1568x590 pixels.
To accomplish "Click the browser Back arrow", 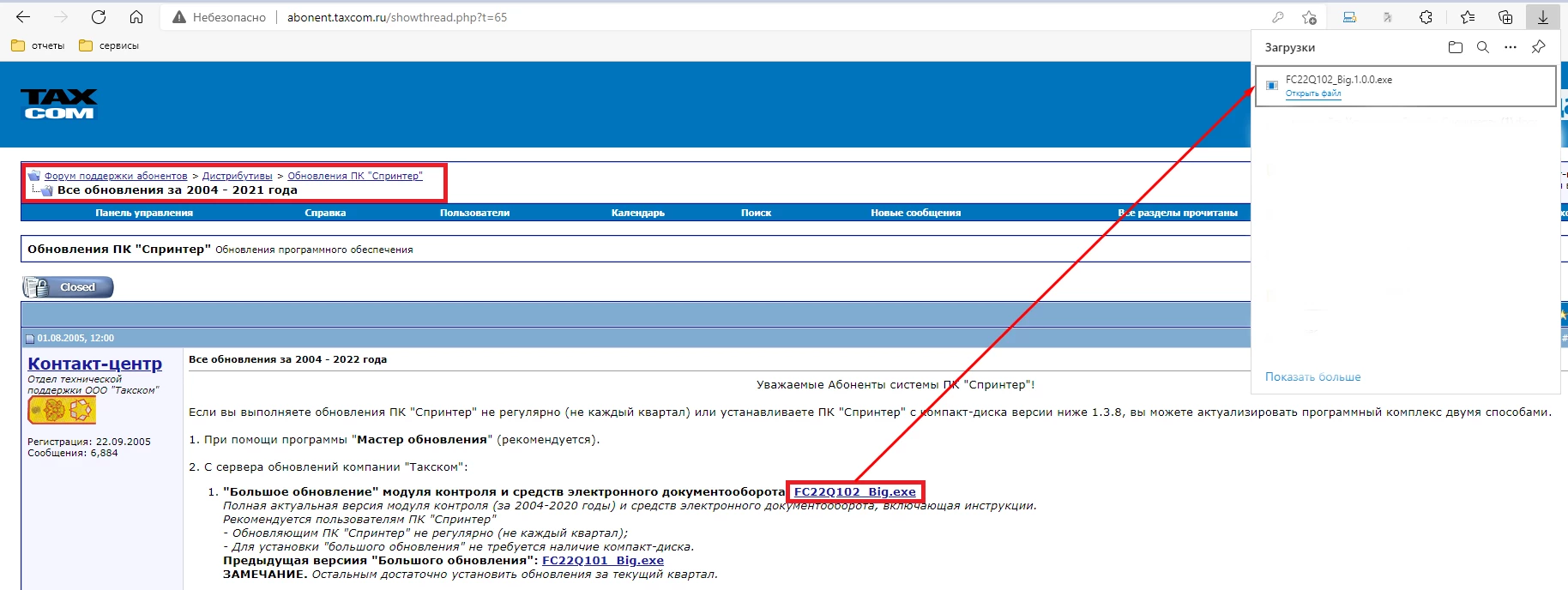I will (23, 17).
